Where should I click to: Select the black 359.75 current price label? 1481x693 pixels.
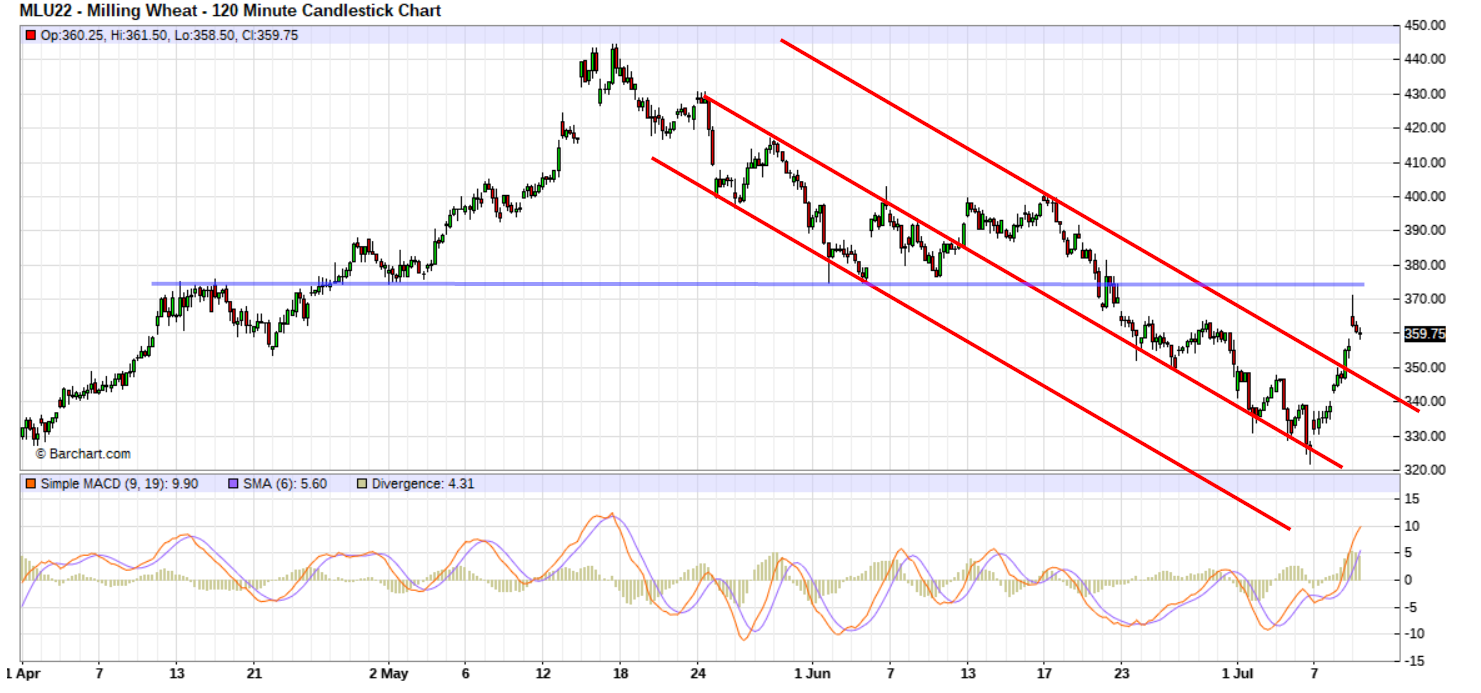click(1424, 335)
